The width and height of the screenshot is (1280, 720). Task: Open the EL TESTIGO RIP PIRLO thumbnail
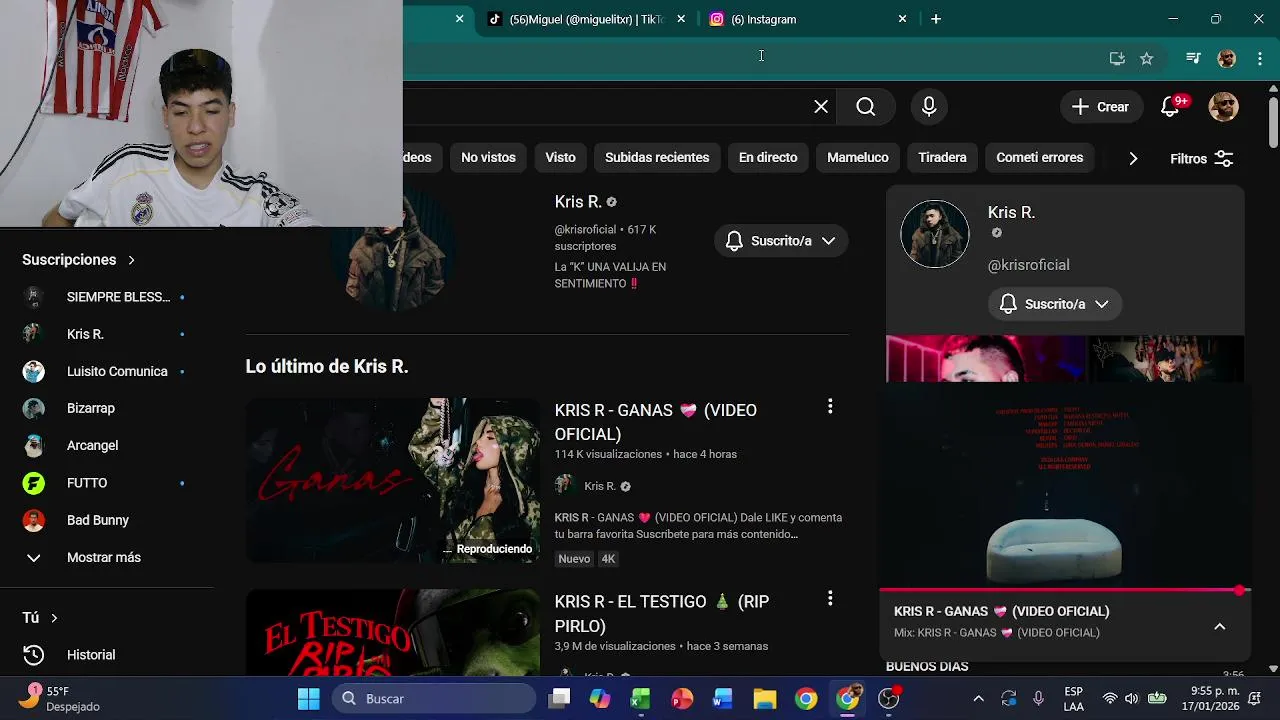tap(392, 633)
